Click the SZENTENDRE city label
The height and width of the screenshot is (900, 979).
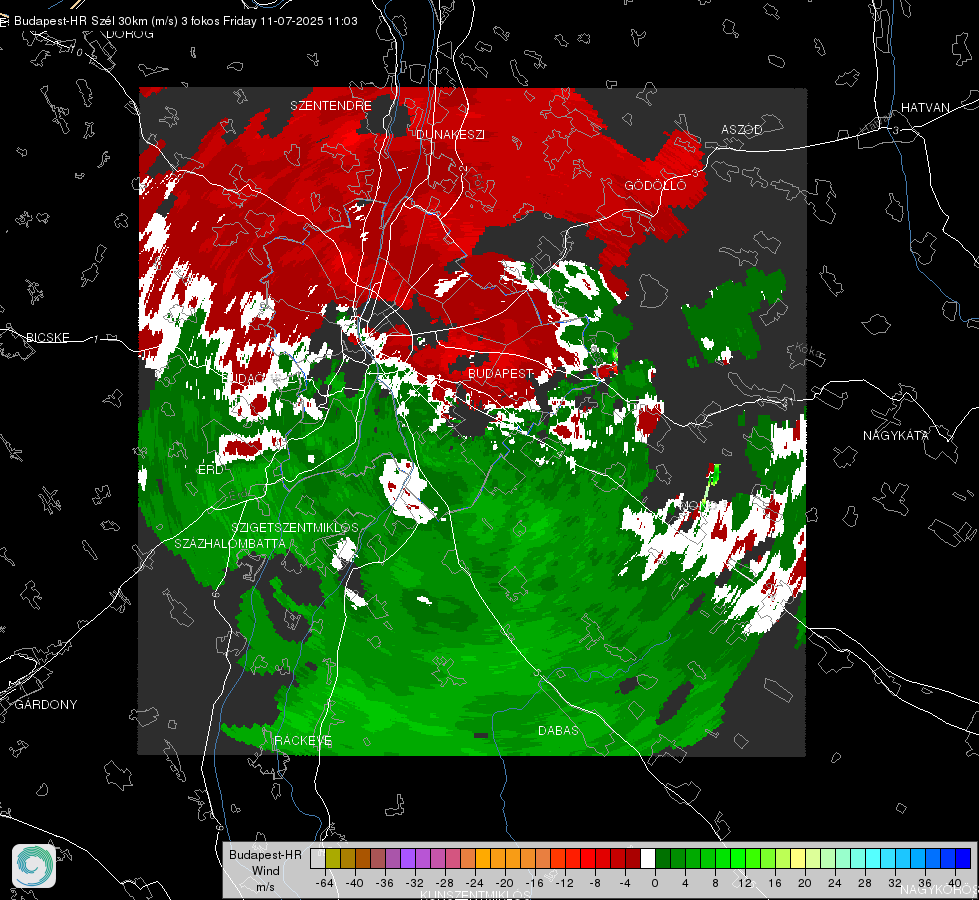coord(331,106)
